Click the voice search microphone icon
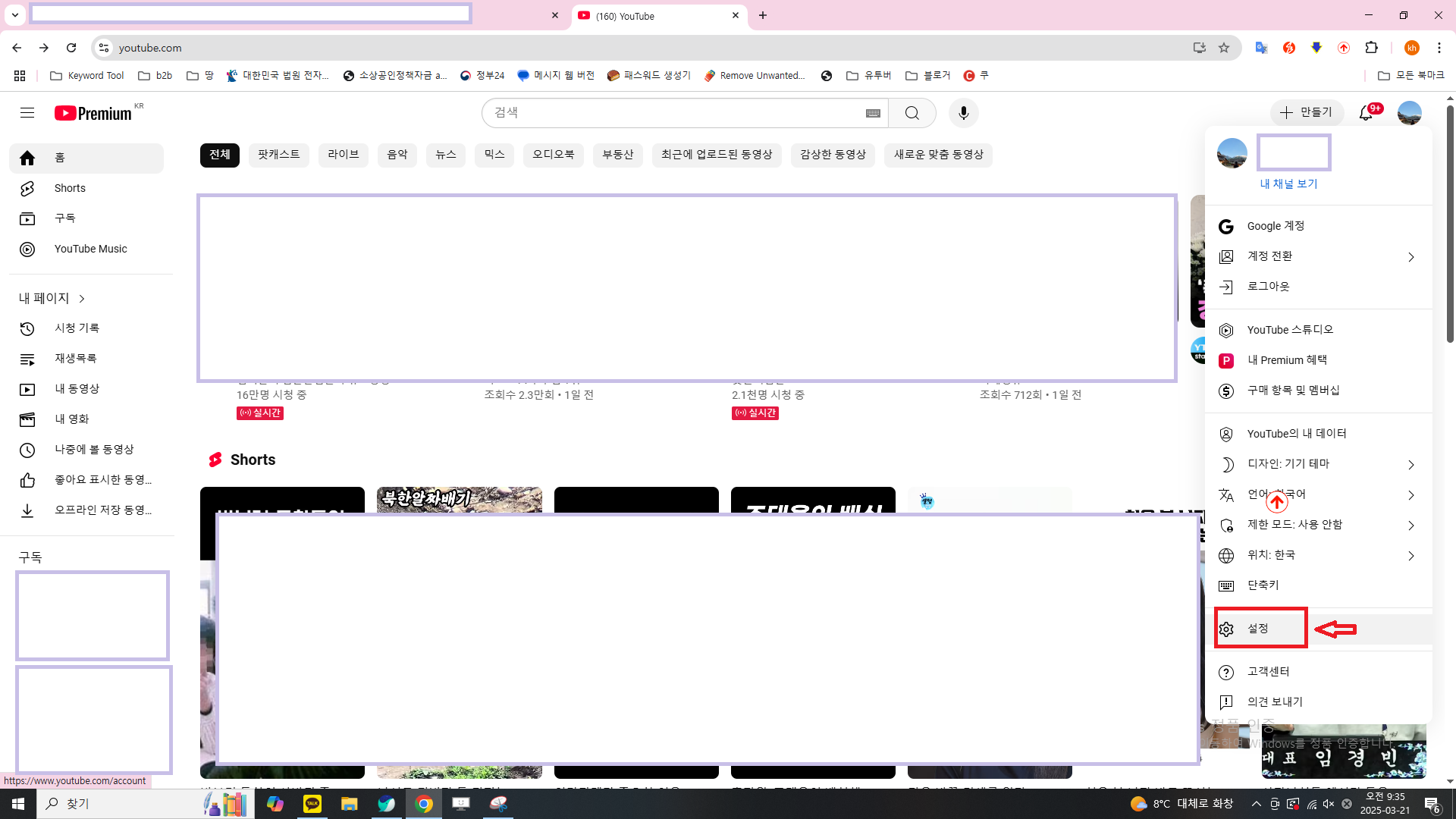 pos(963,113)
